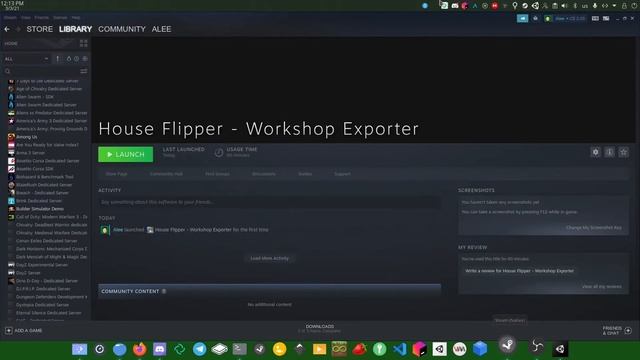Open the Discussions link
Screen dimensions: 640x360
click(264, 174)
